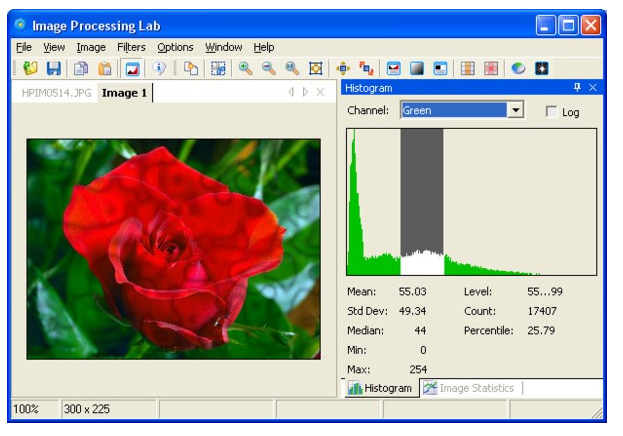Open the File menu
This screenshot has width=623, height=436.
pyautogui.click(x=24, y=47)
